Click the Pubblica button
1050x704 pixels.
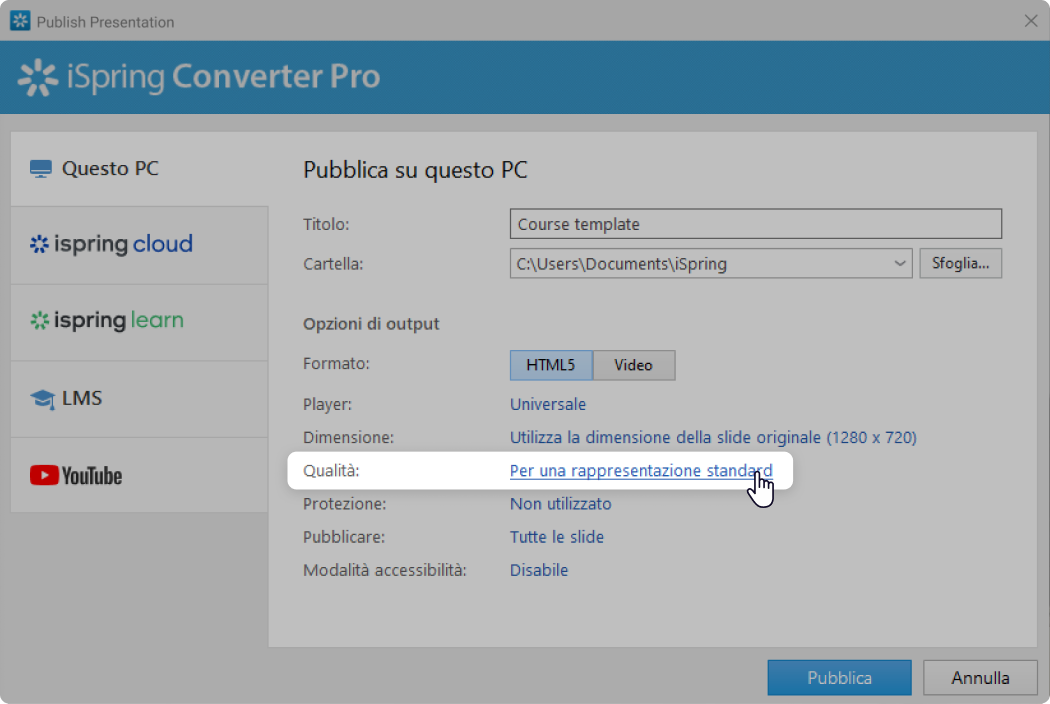coord(839,678)
